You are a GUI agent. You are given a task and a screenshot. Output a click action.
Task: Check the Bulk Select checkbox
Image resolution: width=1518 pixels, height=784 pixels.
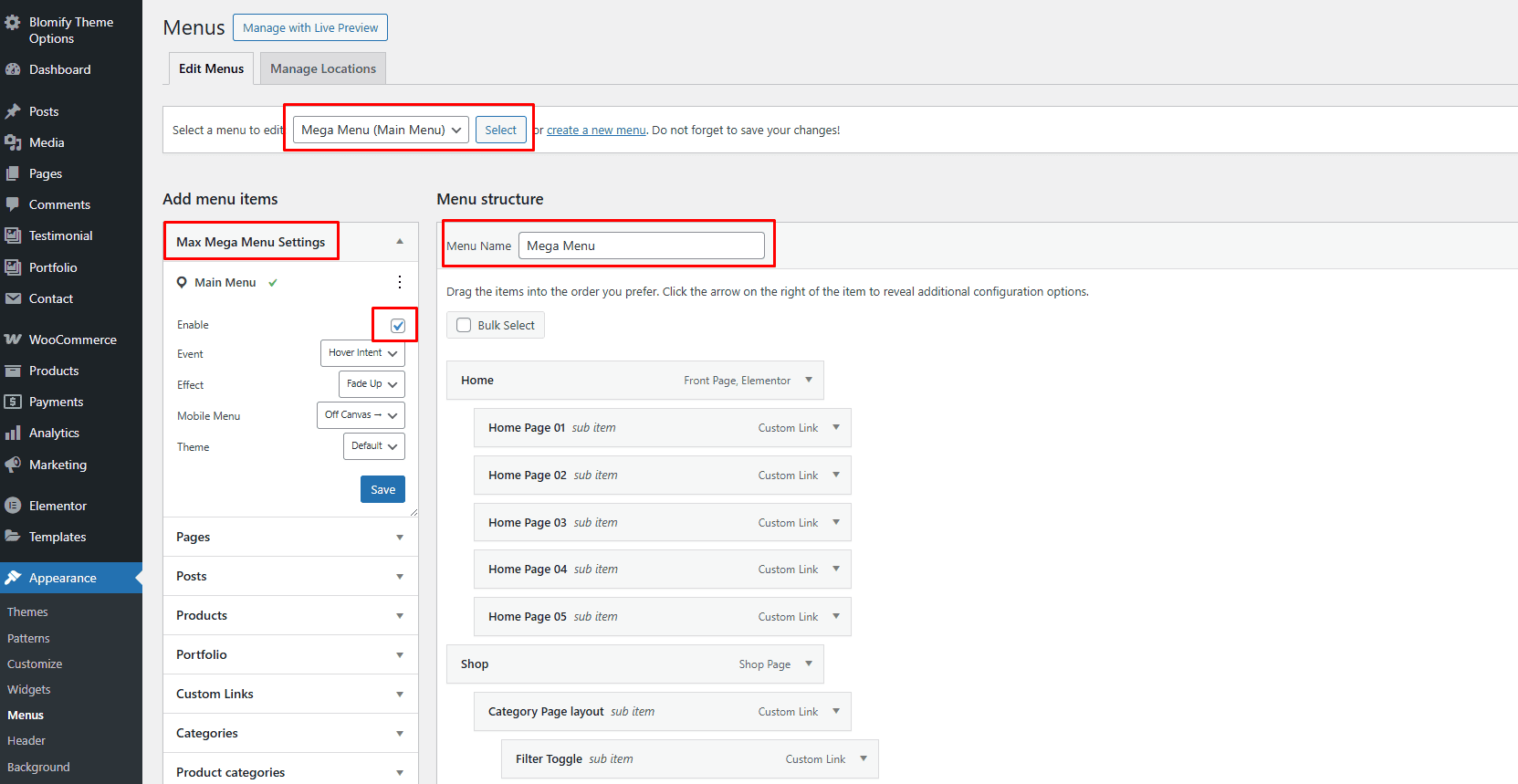click(464, 325)
